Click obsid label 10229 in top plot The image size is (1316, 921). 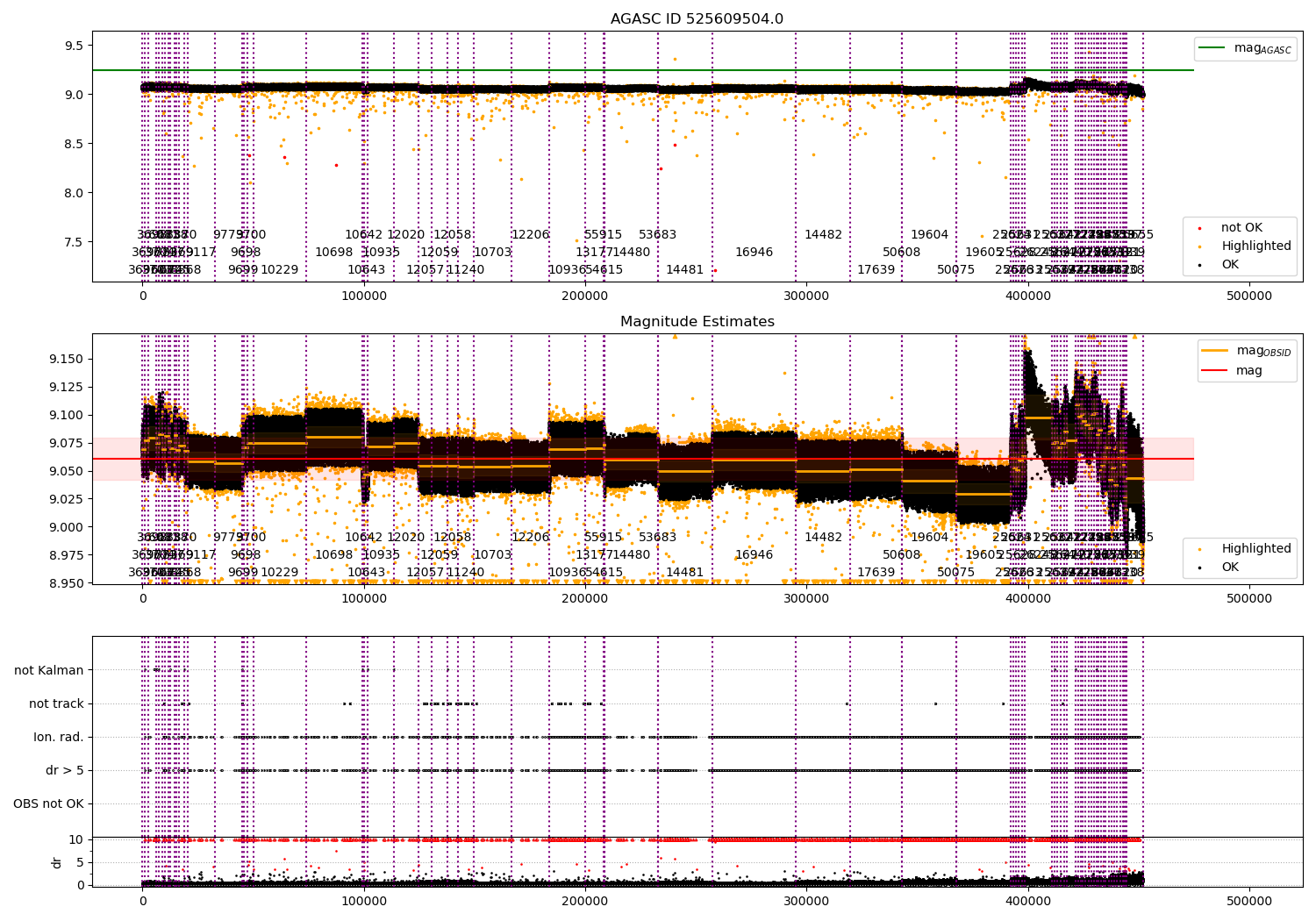coord(280,269)
